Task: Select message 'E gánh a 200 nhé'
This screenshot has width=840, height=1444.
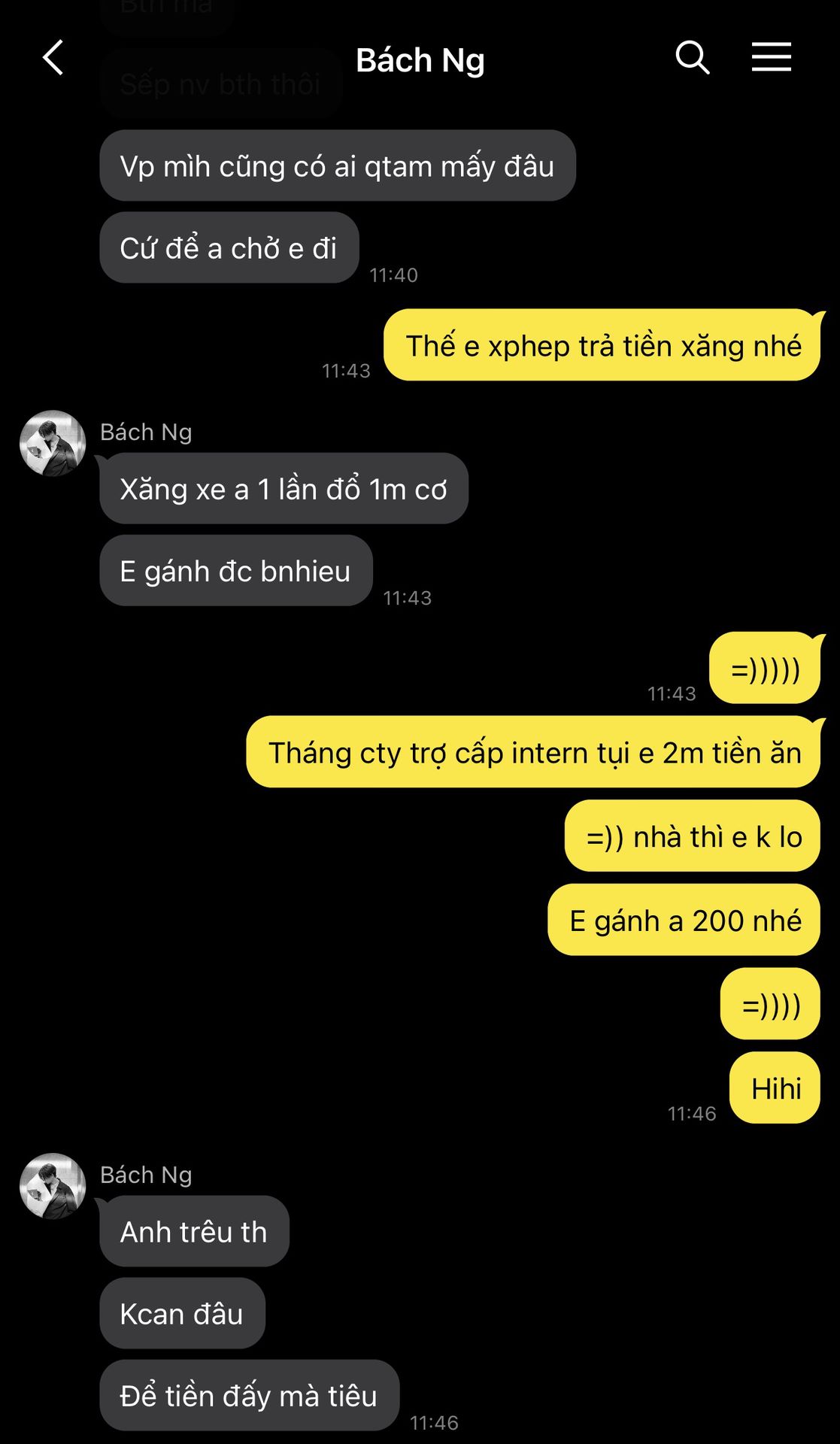Action: pos(684,920)
